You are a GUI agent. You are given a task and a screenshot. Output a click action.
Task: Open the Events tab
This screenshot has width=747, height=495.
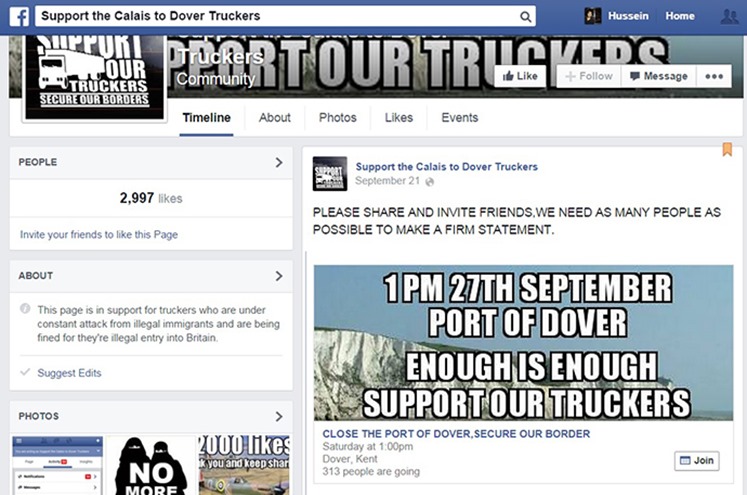point(459,118)
